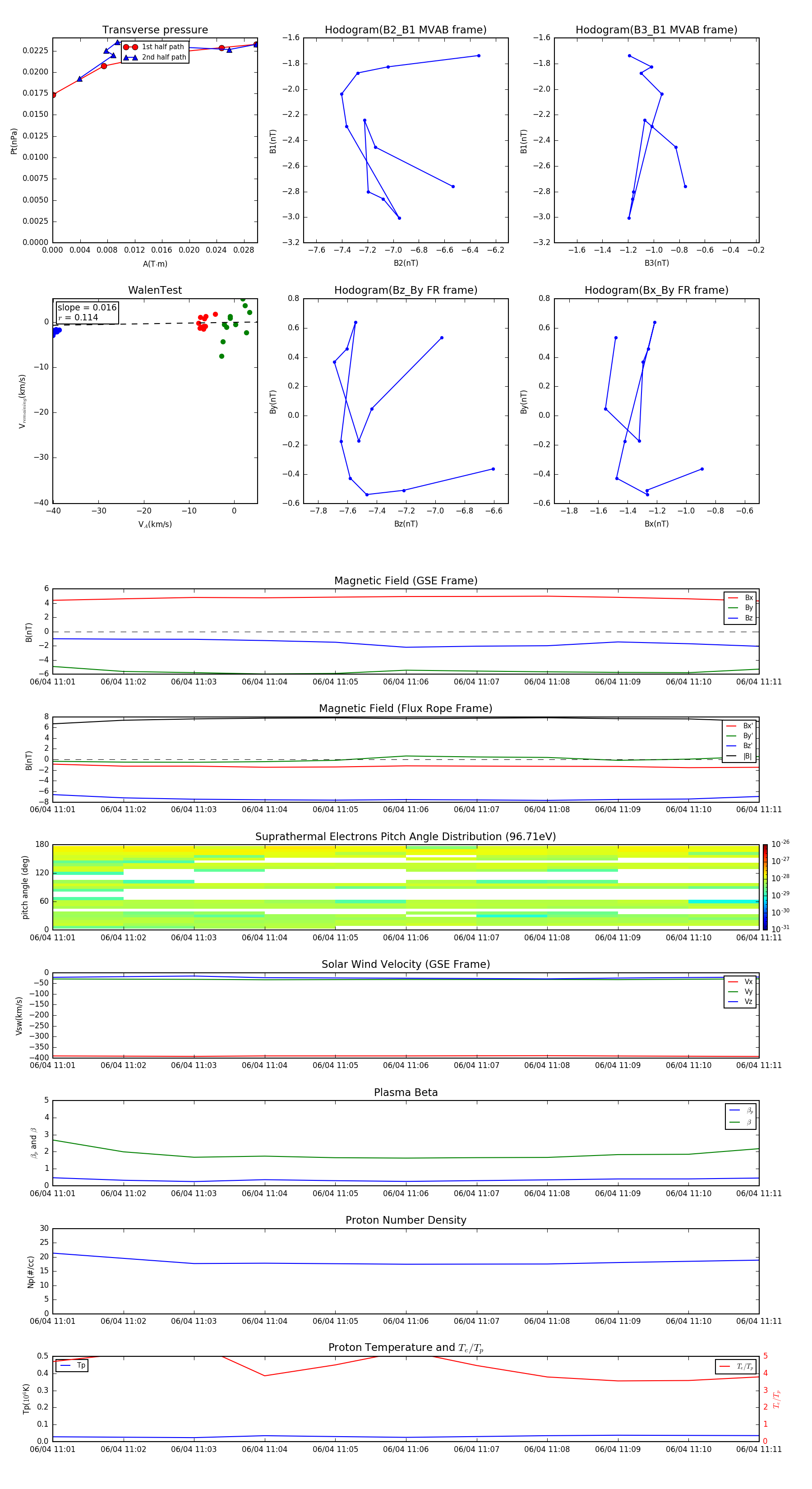Click the Vx legend entry in velocity plot
The width and height of the screenshot is (812, 1489).
[740, 981]
